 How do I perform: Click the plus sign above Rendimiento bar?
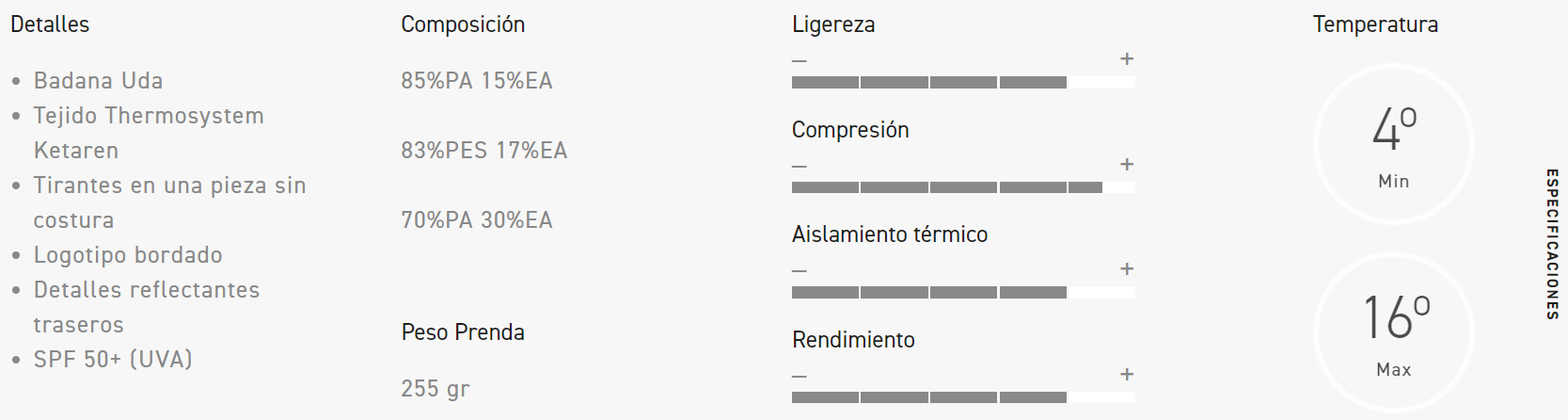(x=1126, y=375)
